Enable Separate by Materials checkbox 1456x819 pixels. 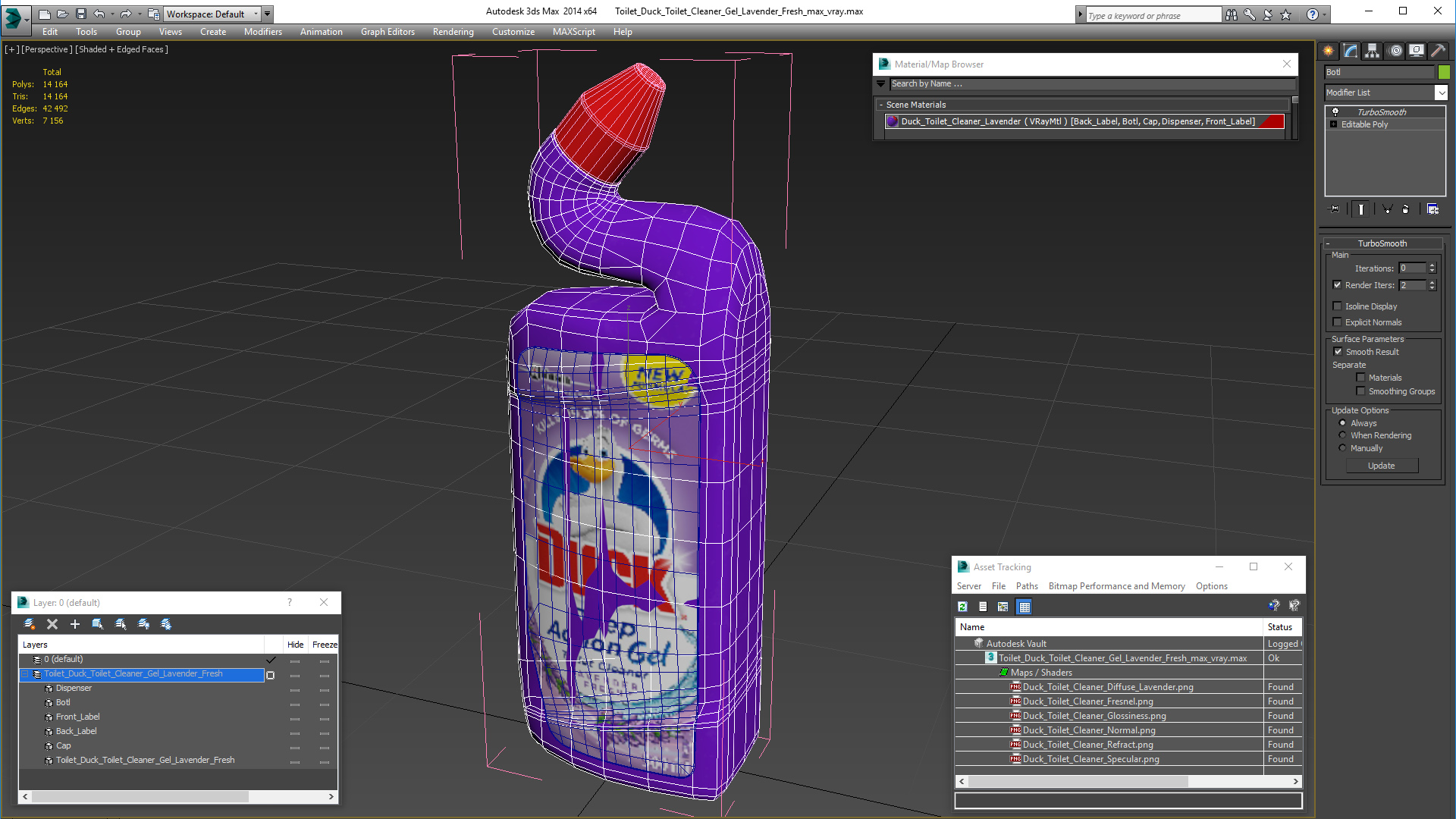pos(1360,378)
